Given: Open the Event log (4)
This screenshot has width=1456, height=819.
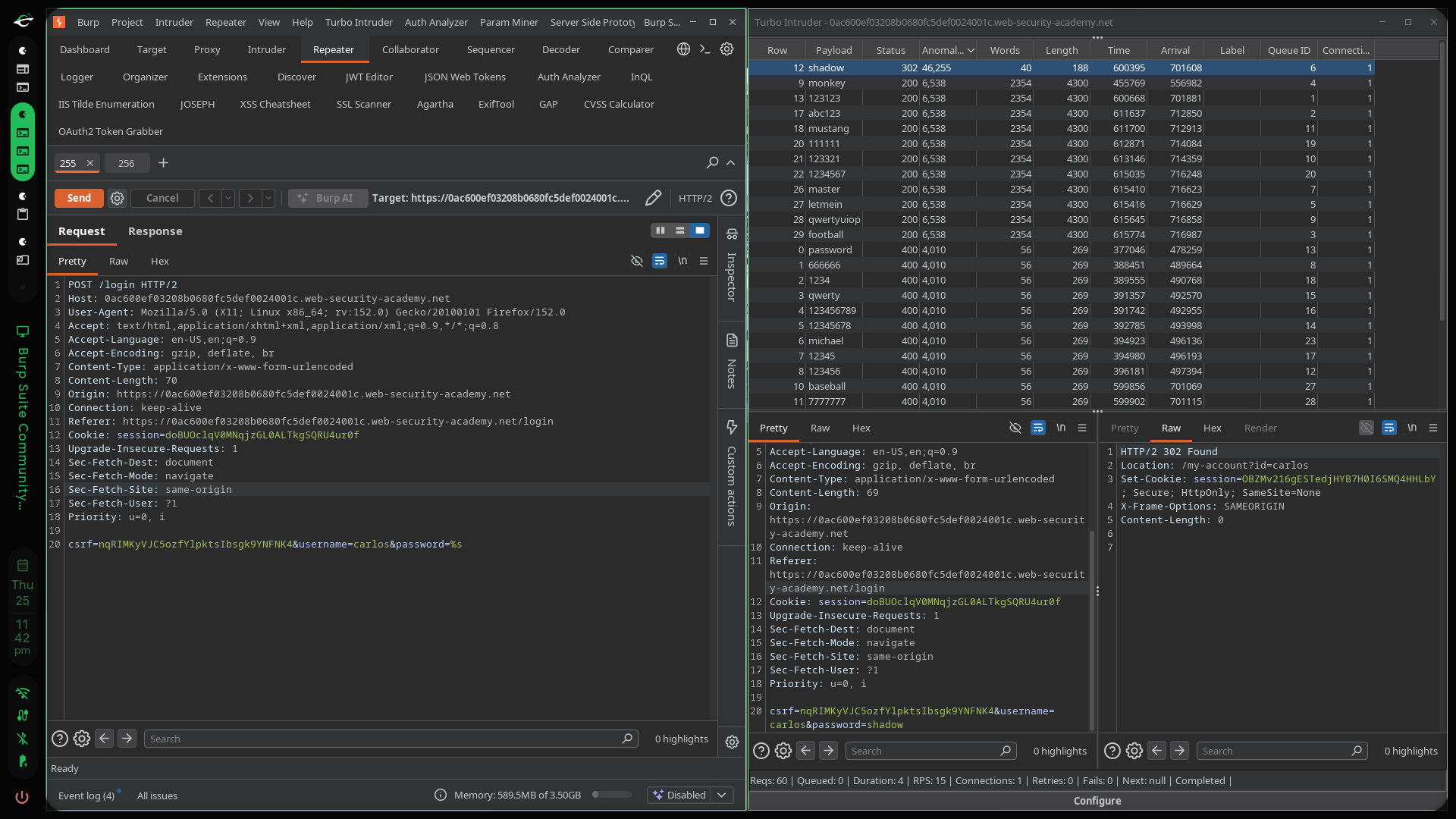Looking at the screenshot, I should coord(86,795).
